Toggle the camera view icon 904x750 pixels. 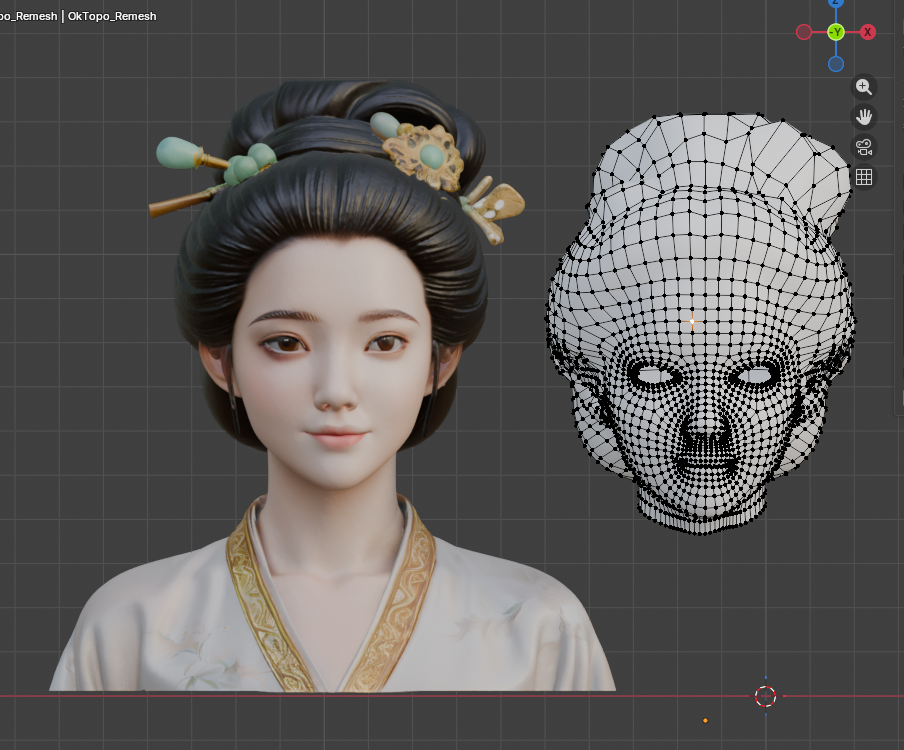[864, 147]
